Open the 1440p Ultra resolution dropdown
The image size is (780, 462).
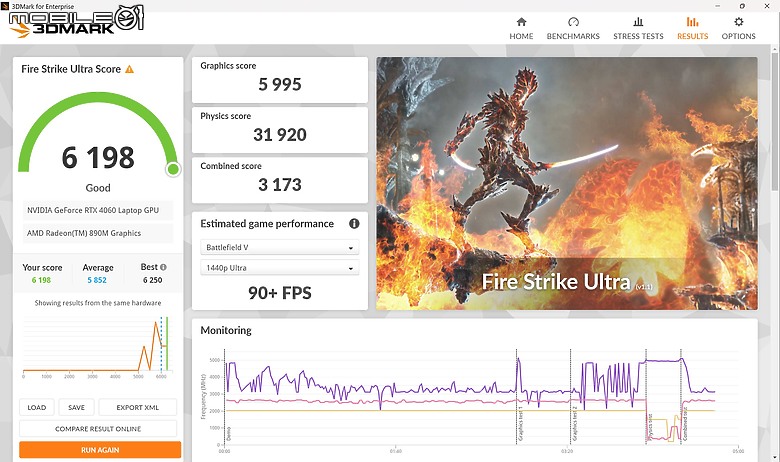click(280, 268)
